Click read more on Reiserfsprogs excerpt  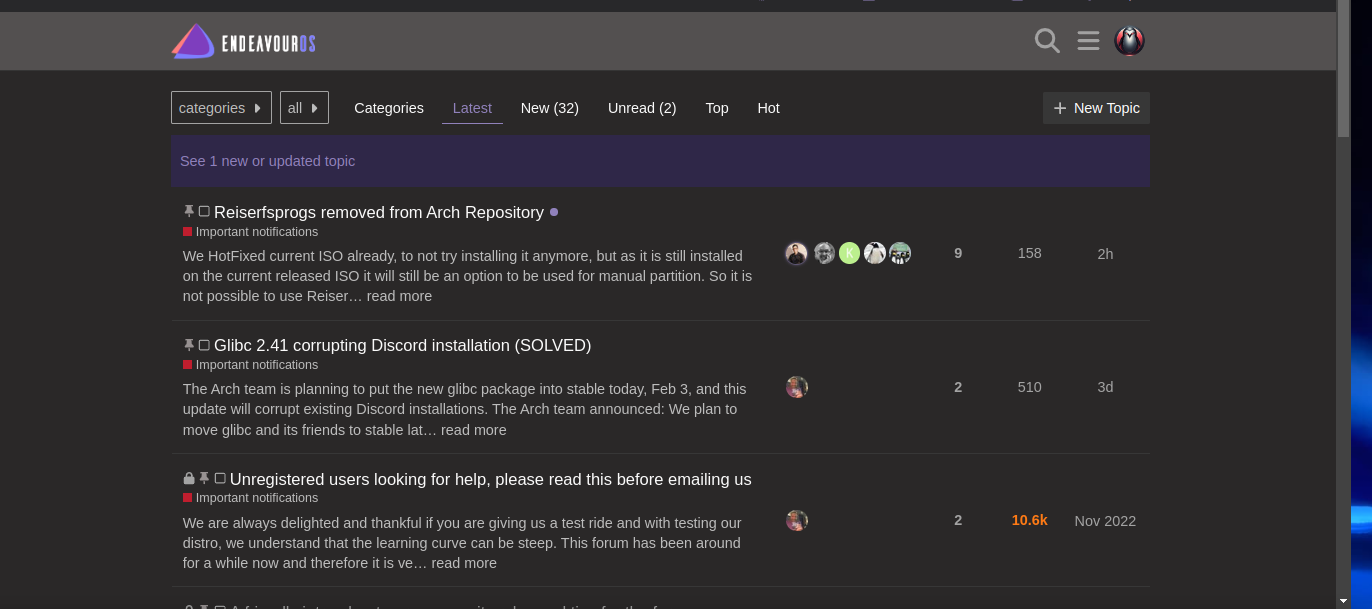[399, 296]
